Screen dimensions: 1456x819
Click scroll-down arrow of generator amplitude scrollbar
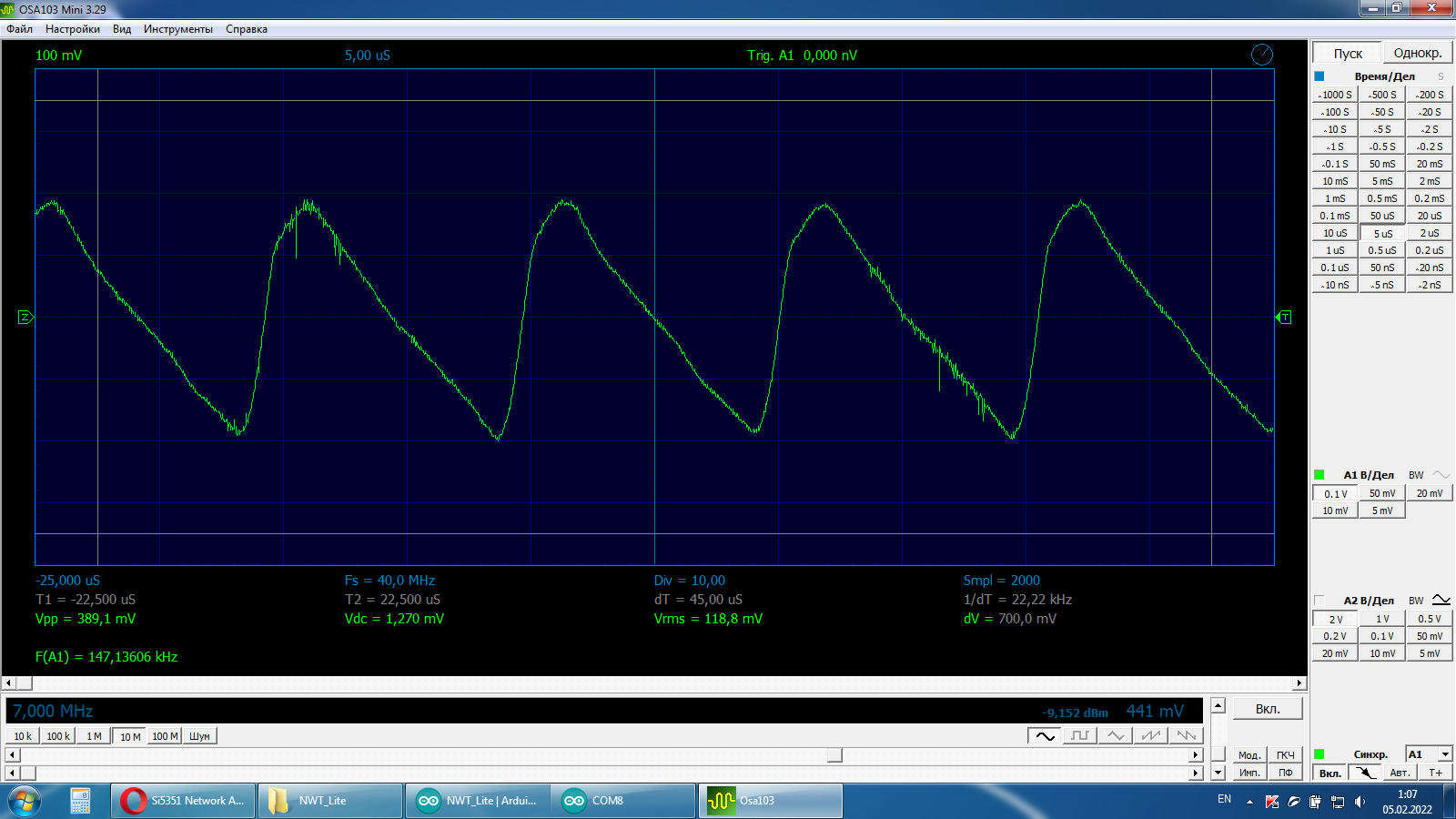pos(1218,773)
